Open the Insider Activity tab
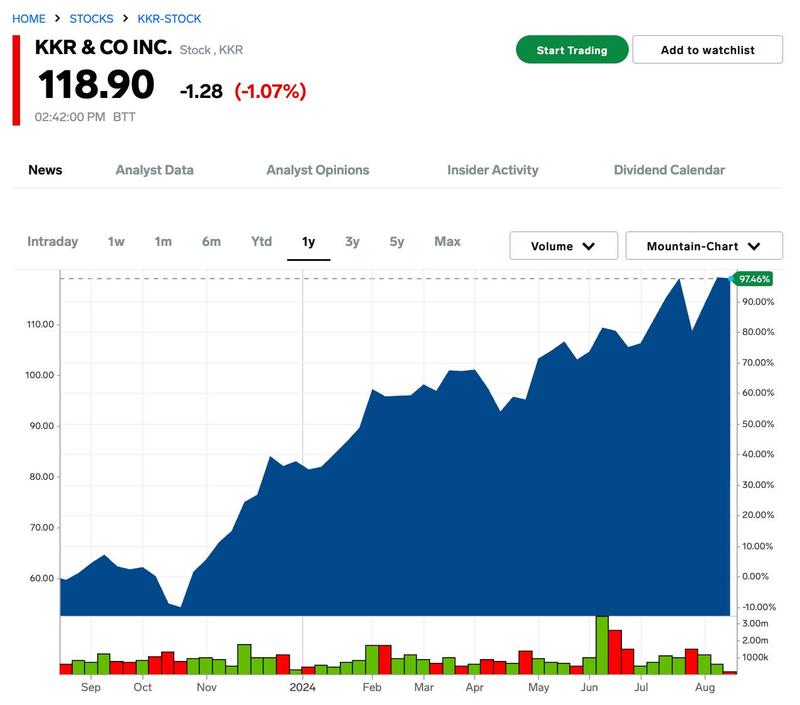 (493, 170)
